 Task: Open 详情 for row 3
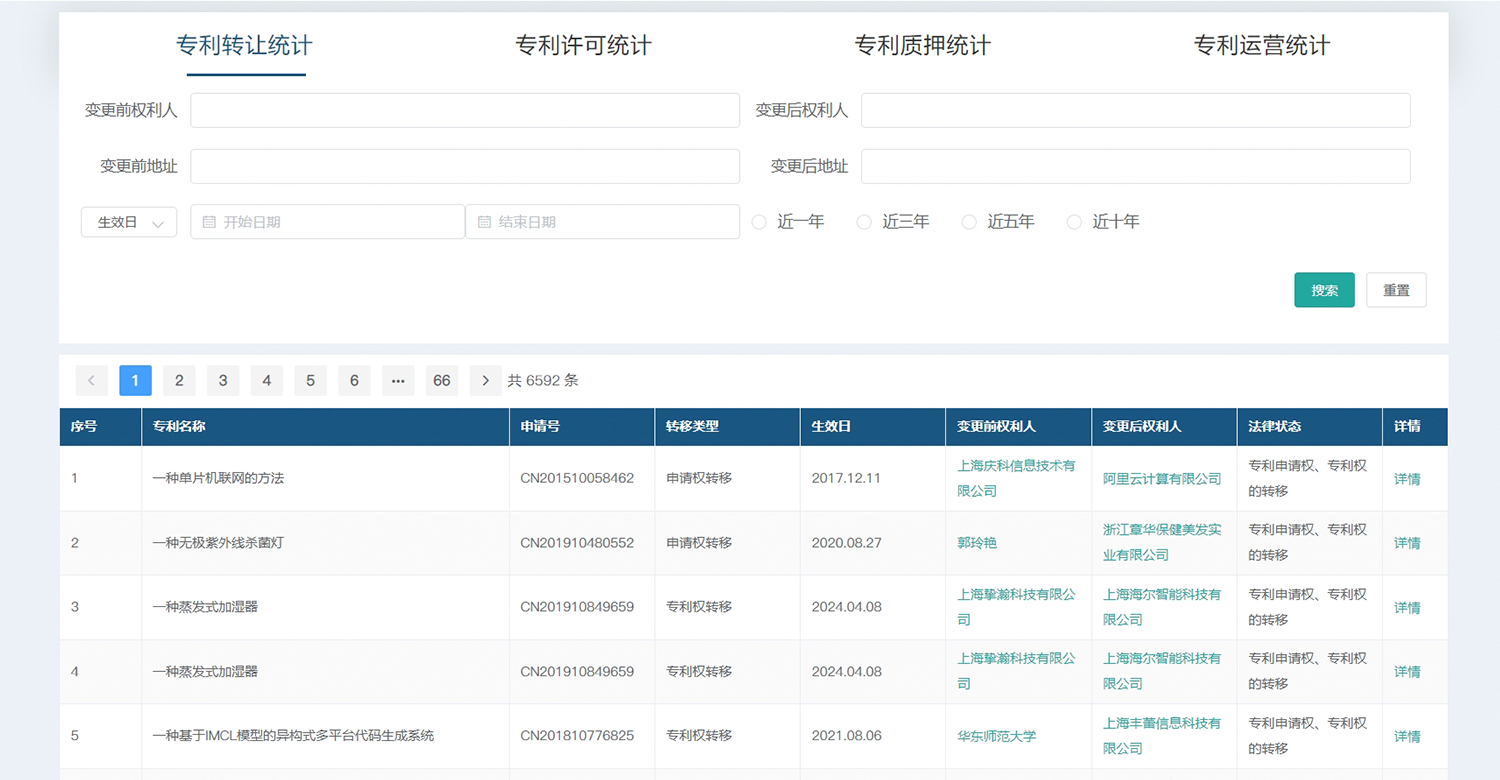(x=1407, y=607)
